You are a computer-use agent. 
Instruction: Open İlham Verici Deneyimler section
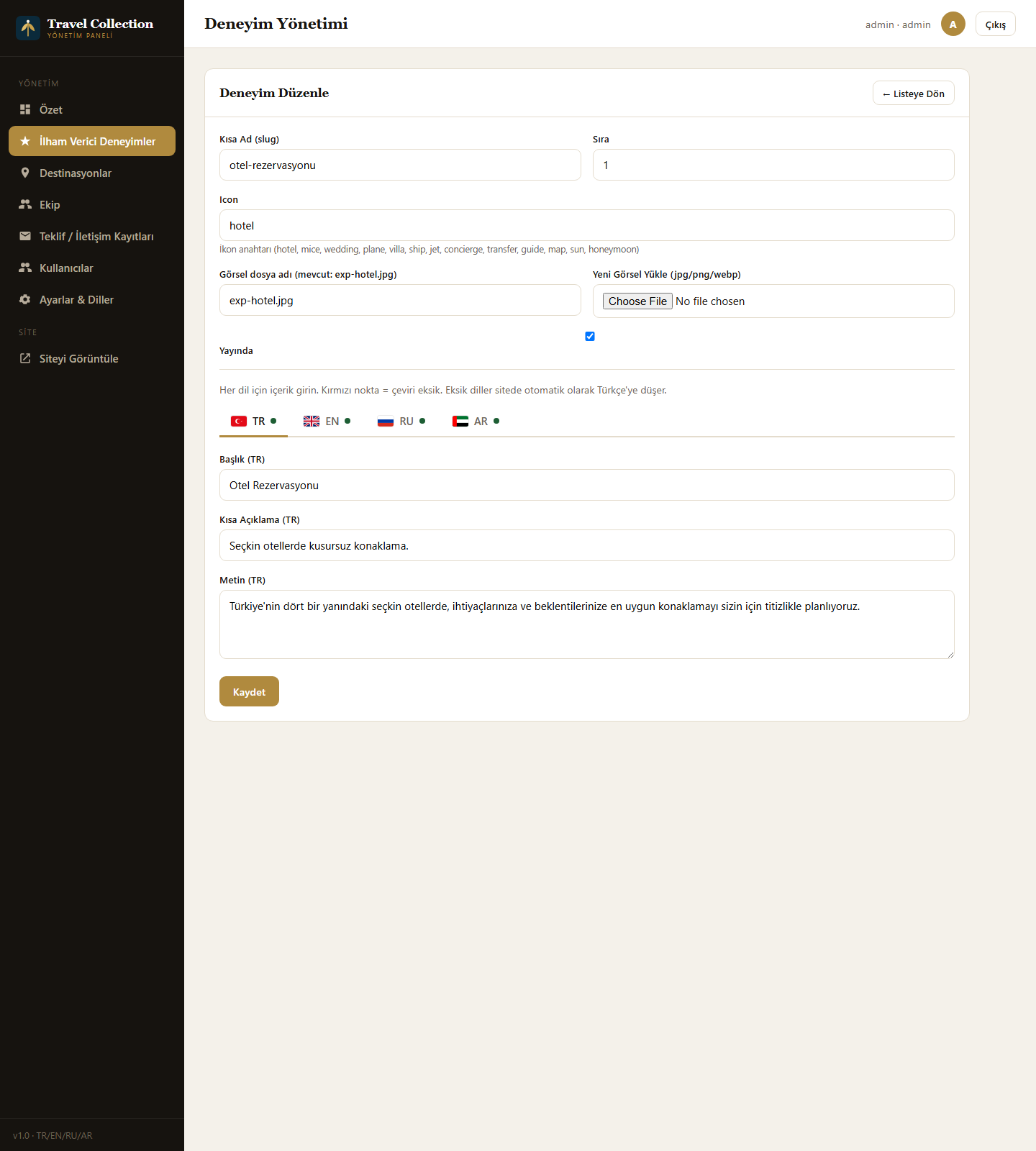click(92, 141)
